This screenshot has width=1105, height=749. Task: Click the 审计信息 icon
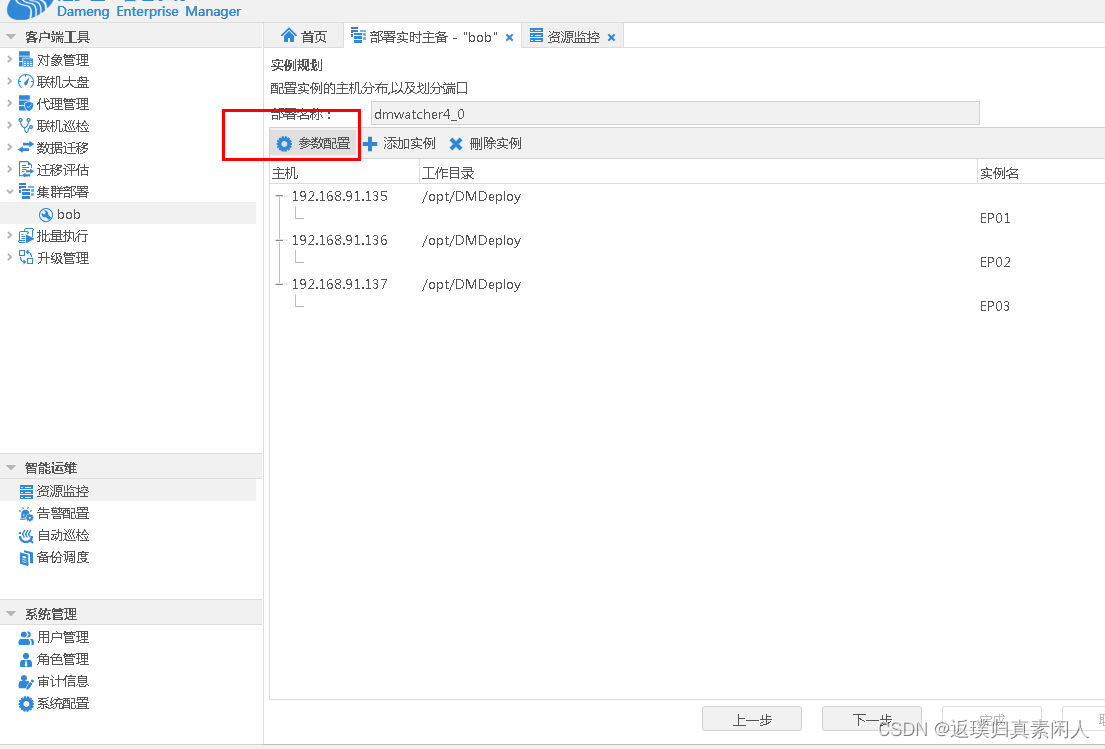(x=26, y=681)
